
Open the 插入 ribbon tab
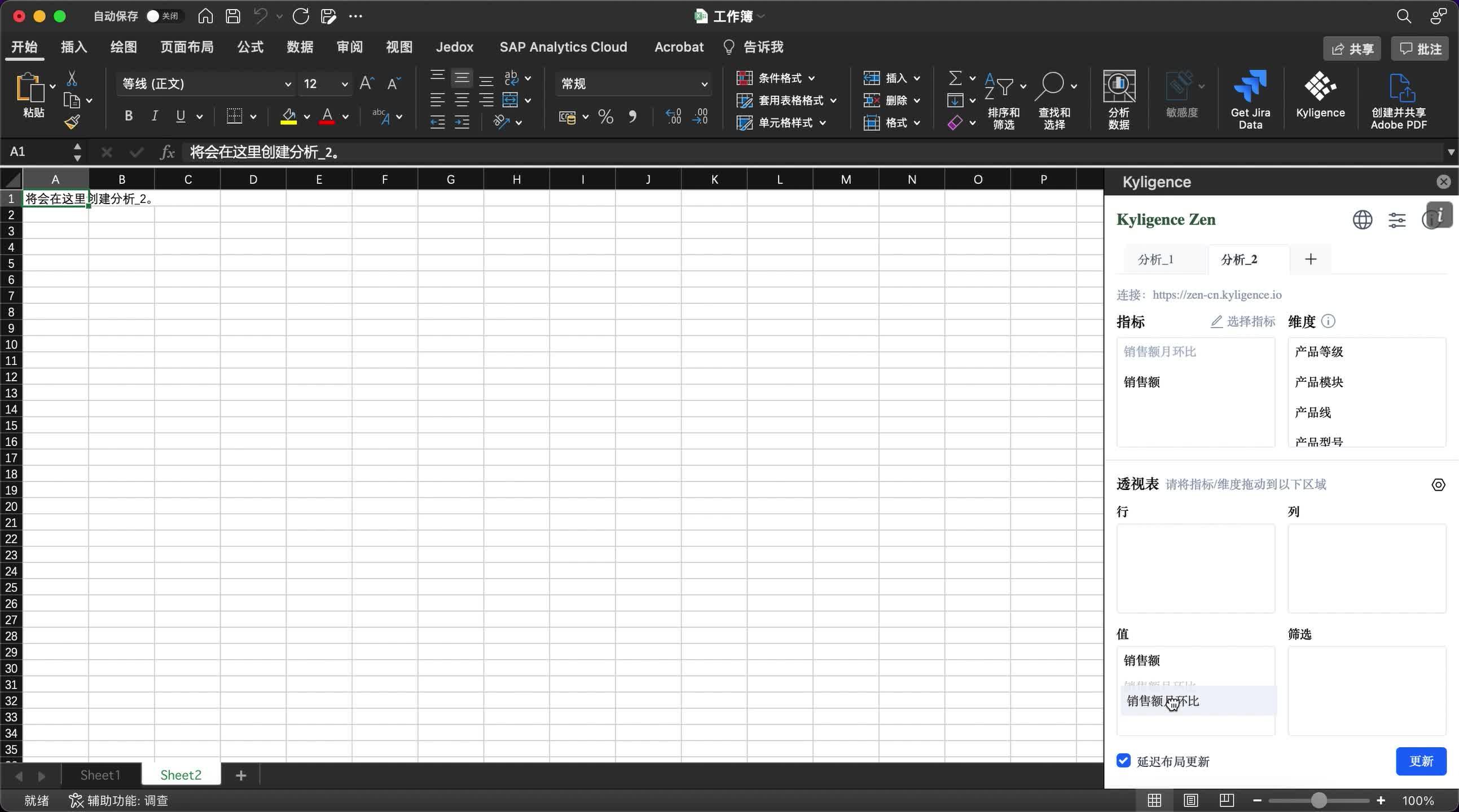click(74, 47)
